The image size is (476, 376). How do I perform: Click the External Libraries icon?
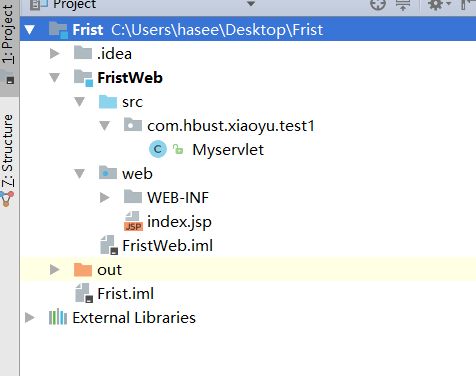point(58,317)
